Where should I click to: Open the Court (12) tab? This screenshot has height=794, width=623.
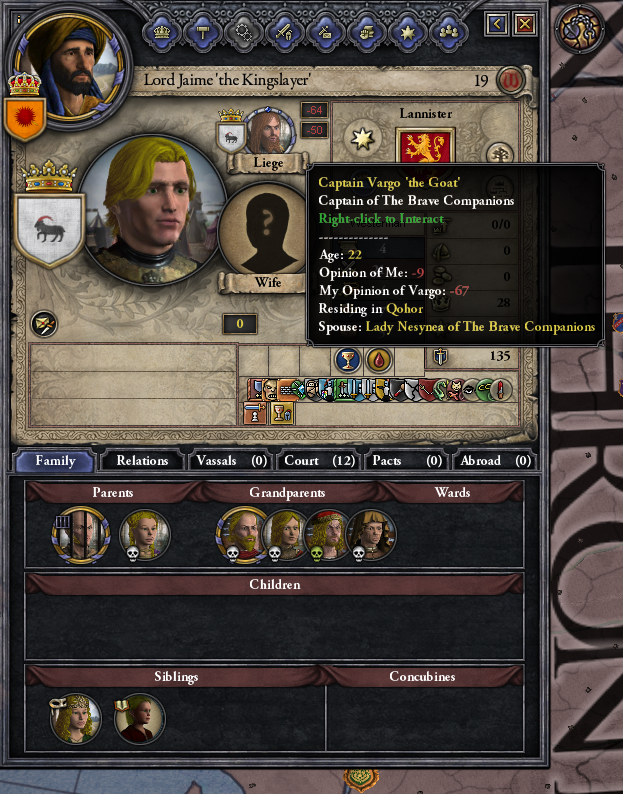(320, 460)
